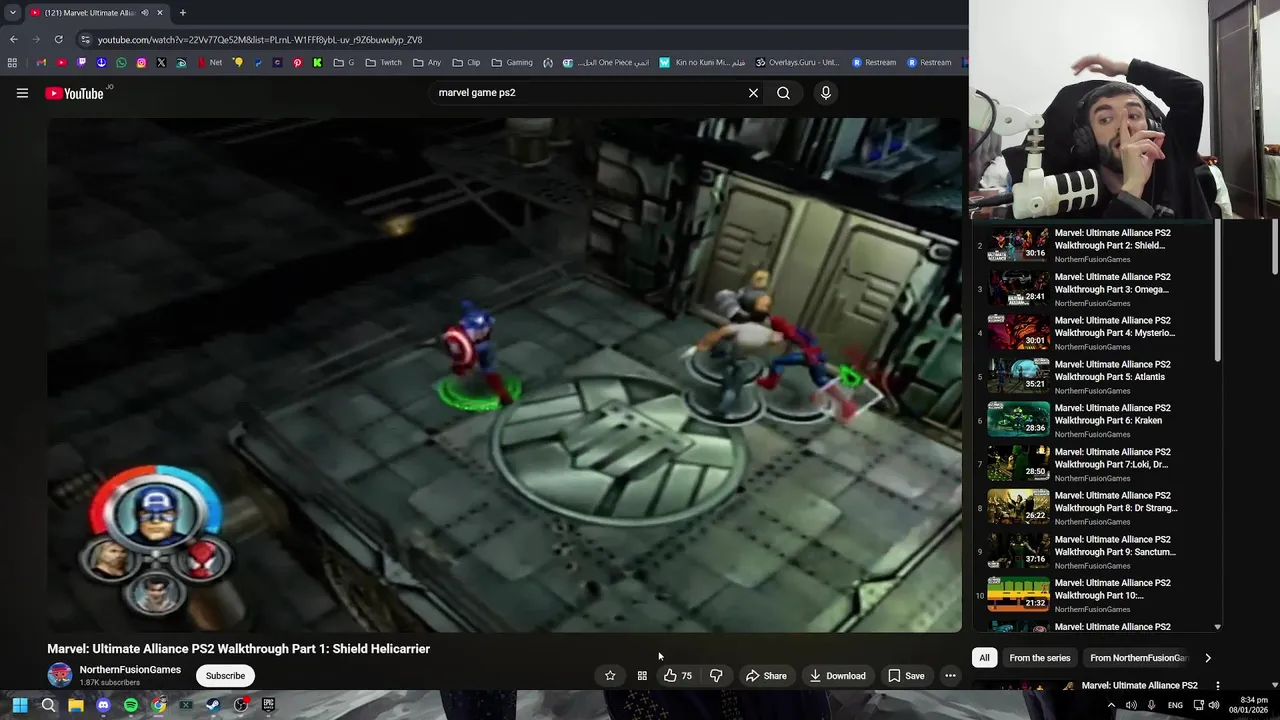
Task: Open a new browser tab
Action: (x=182, y=13)
